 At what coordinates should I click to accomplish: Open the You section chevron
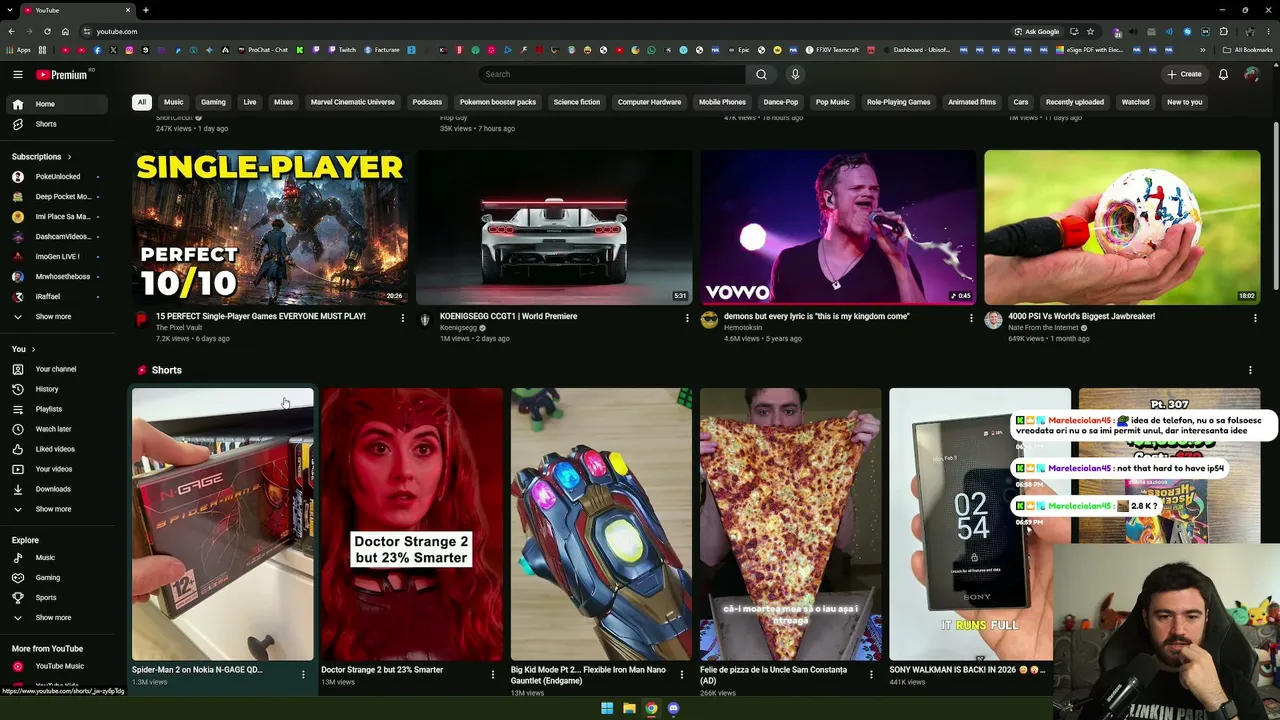[33, 349]
